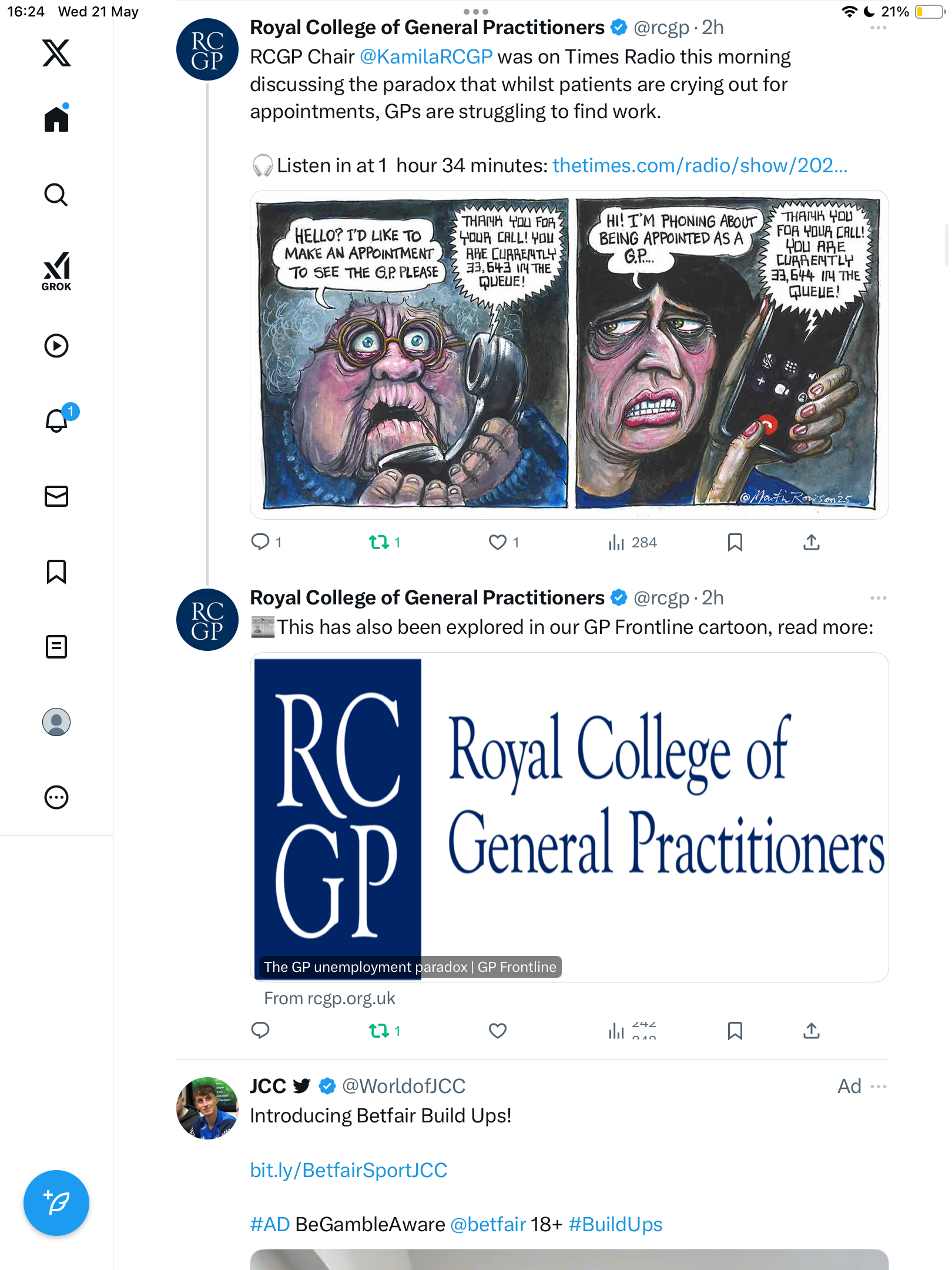Viewport: 952px width, 1270px height.
Task: Open sidebar Bookmarks icon
Action: (56, 571)
